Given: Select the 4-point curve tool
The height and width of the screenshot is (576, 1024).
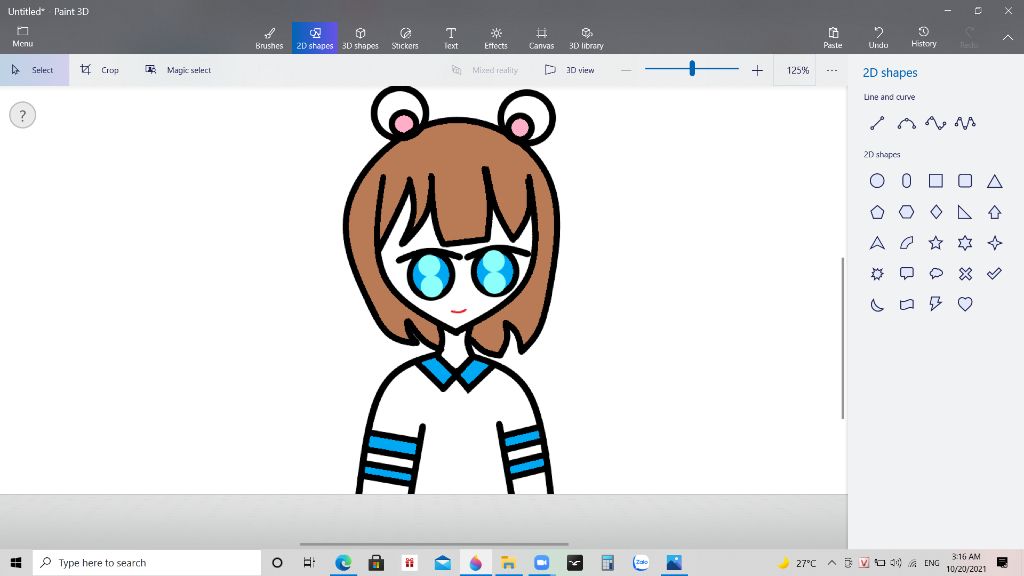Looking at the screenshot, I should click(936, 123).
